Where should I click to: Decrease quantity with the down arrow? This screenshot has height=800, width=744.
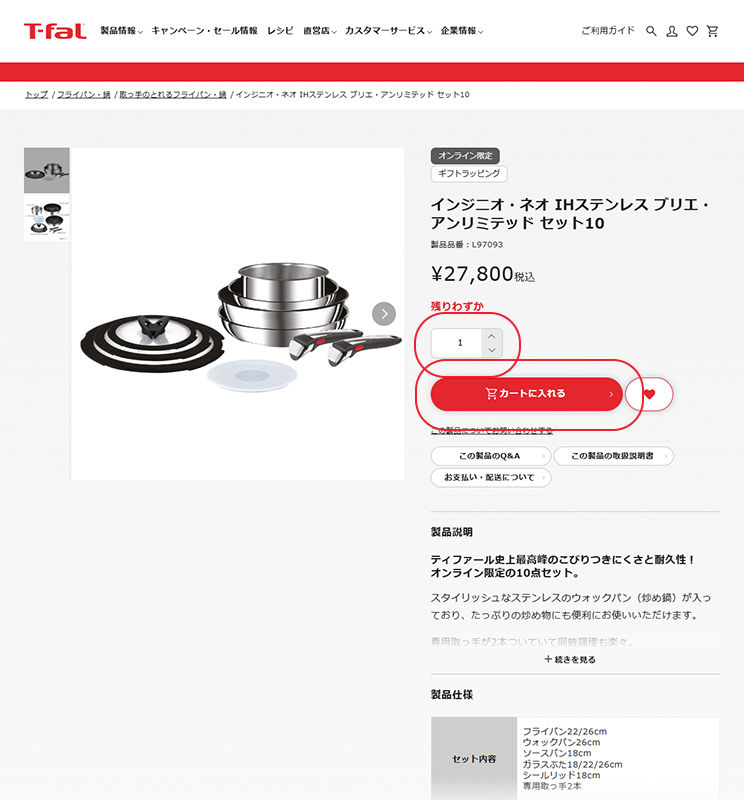491,350
